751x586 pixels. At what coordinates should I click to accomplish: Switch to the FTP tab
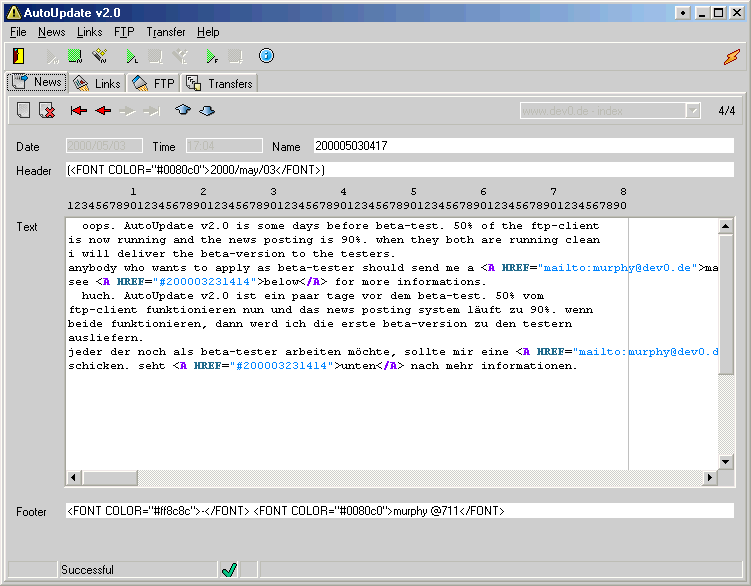(153, 83)
